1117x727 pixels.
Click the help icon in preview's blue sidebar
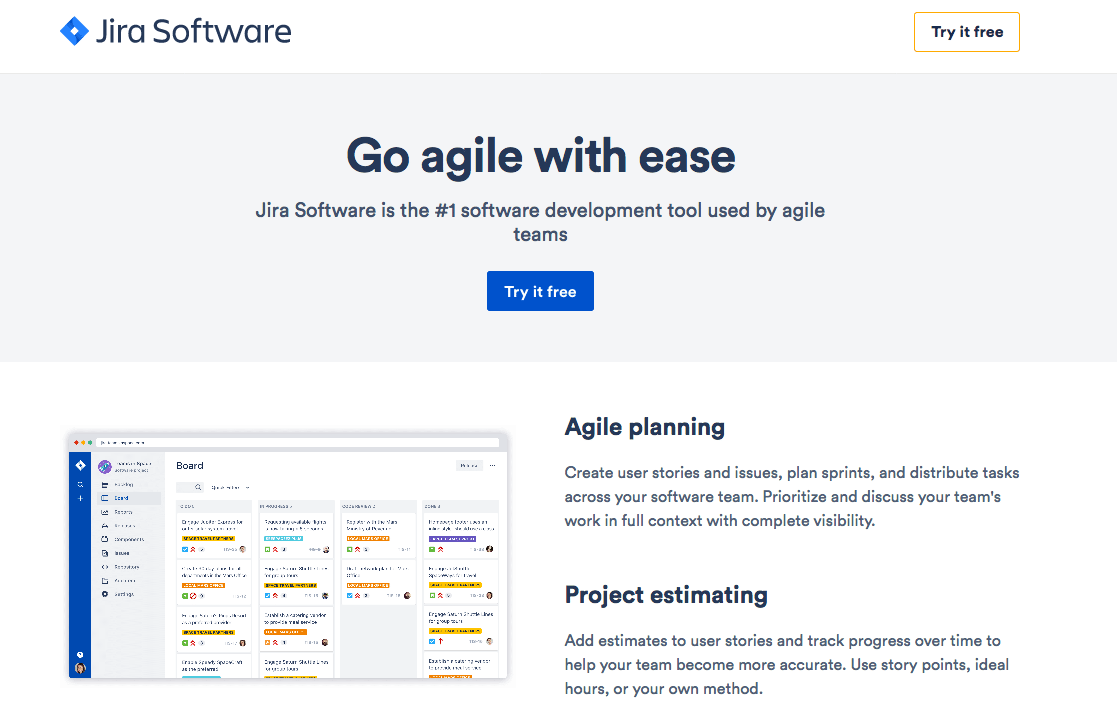[80, 654]
